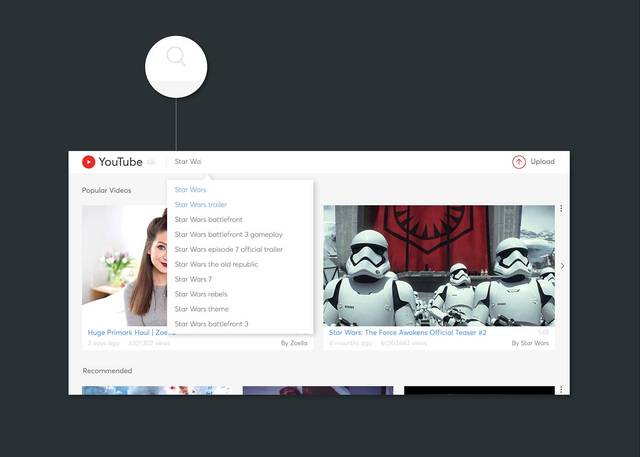The width and height of the screenshot is (640, 457).
Task: Click the magnifier icon in the white callout circle
Action: [x=176, y=56]
